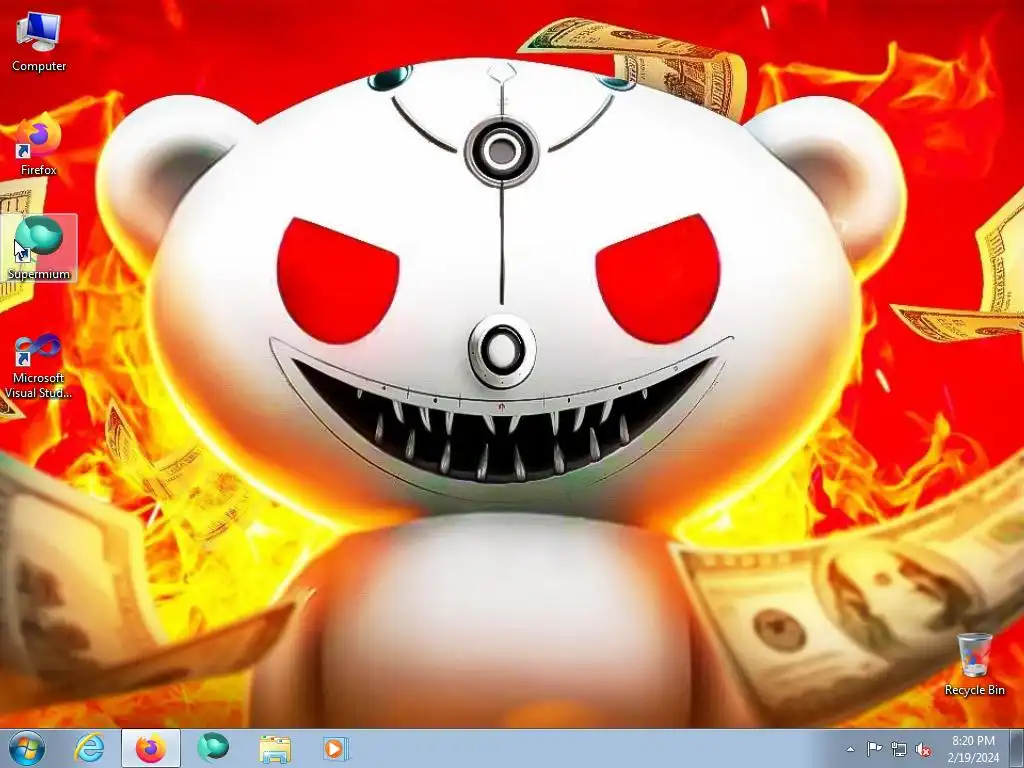Open the Windows Start menu

coord(27,748)
